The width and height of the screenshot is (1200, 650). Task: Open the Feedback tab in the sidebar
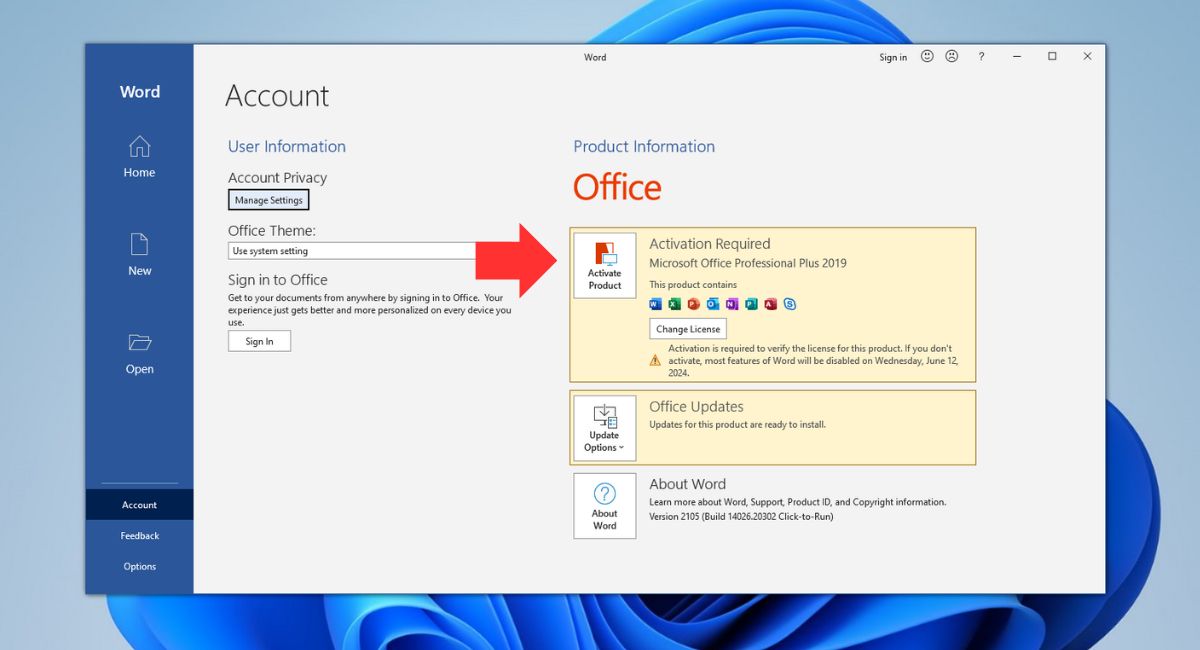coord(139,536)
